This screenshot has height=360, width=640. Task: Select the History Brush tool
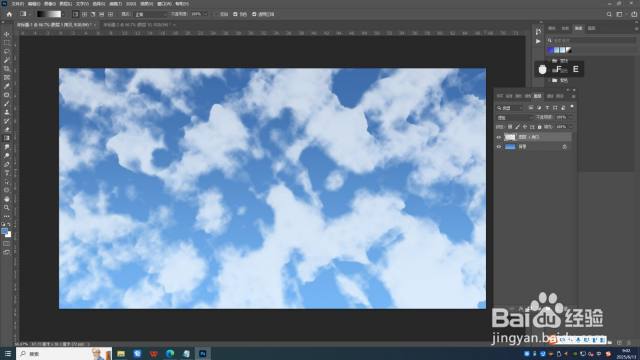coord(7,121)
